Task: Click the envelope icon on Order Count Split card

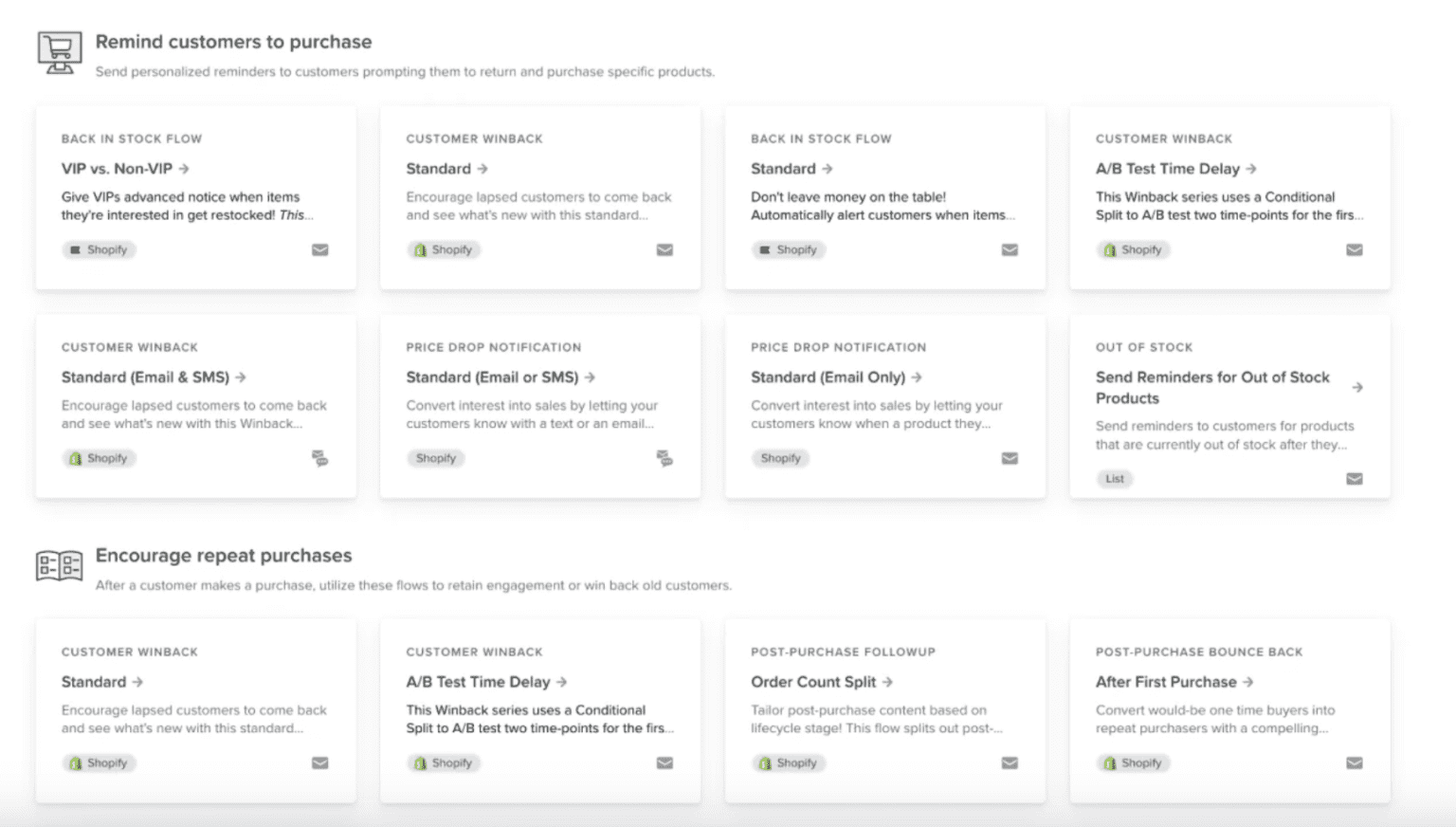Action: [1010, 763]
